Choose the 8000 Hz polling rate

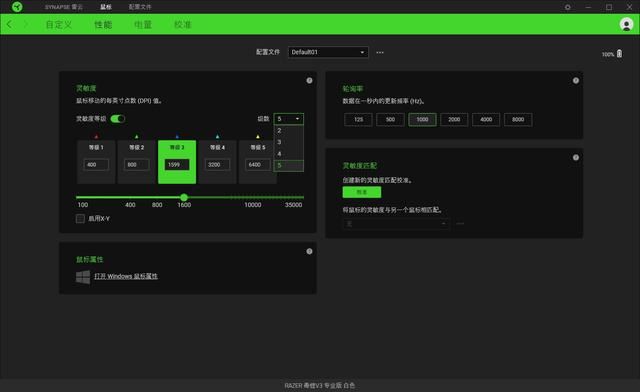[518, 120]
